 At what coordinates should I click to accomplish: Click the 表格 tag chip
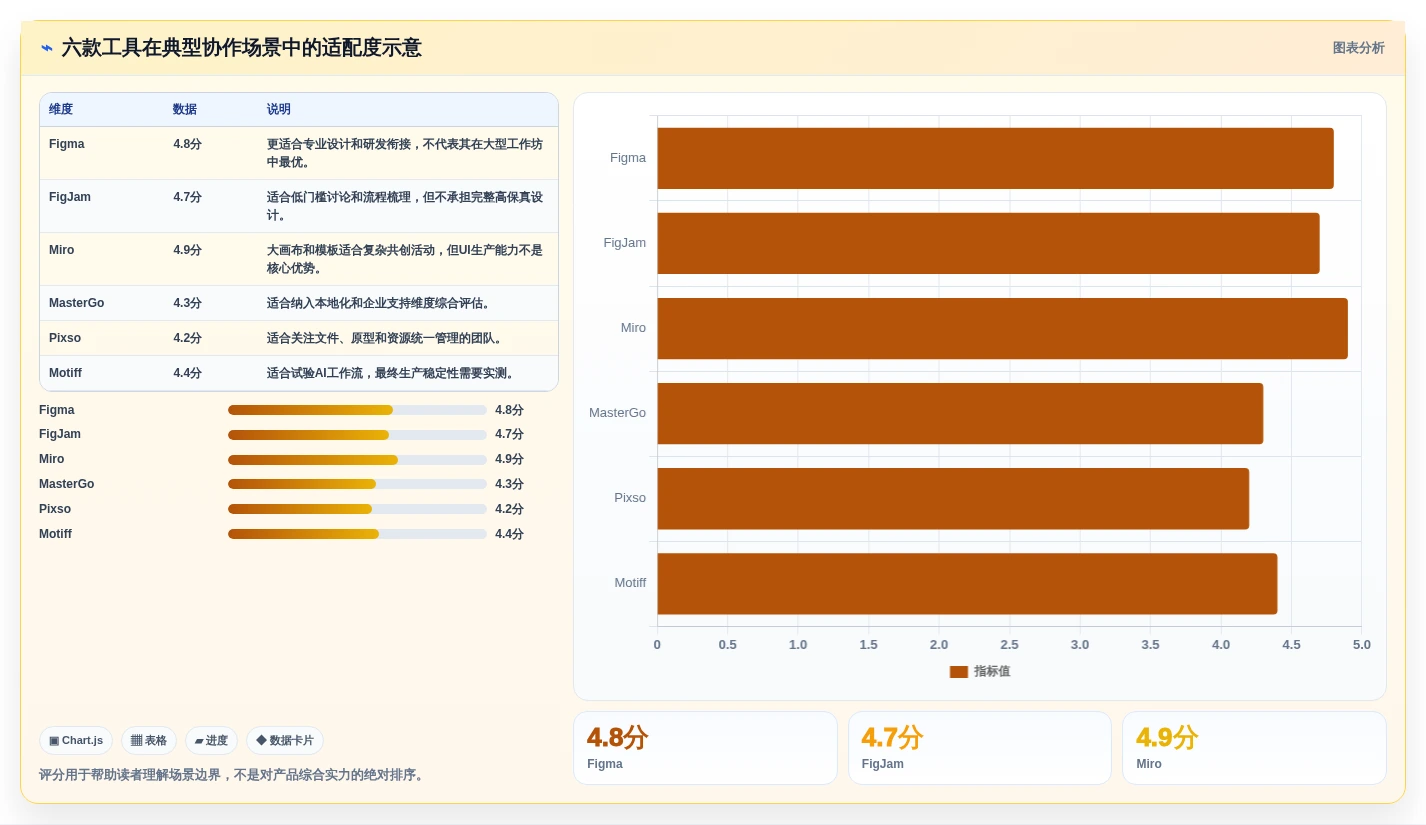point(149,741)
